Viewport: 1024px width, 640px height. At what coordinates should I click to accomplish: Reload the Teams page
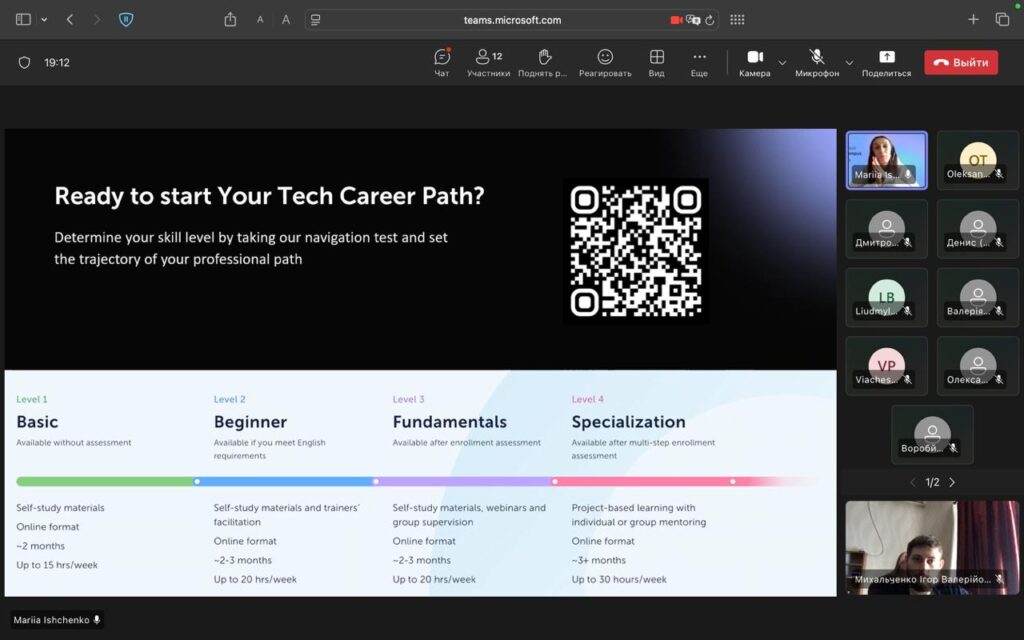(710, 20)
